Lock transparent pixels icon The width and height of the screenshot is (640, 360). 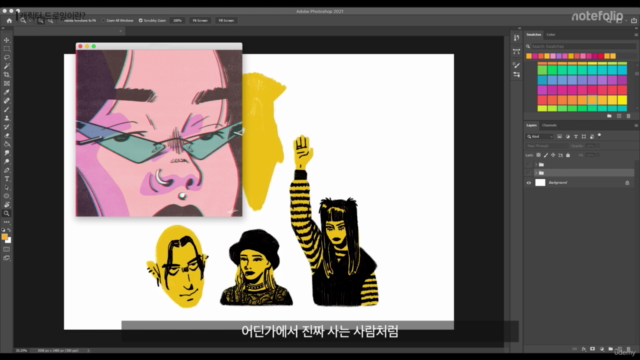coord(538,155)
